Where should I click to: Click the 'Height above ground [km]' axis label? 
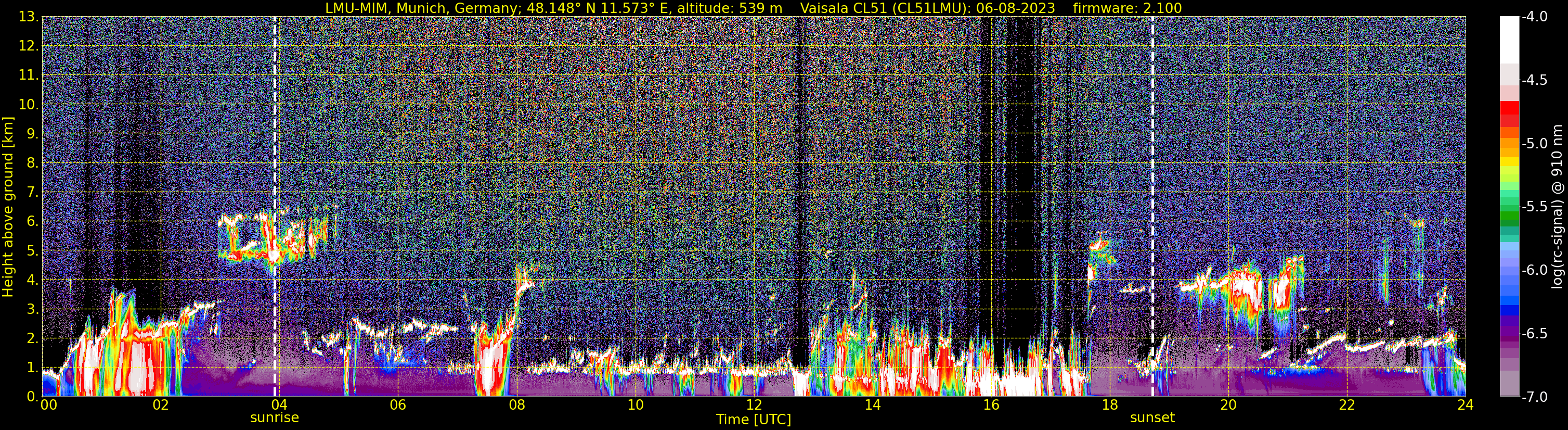coord(8,207)
